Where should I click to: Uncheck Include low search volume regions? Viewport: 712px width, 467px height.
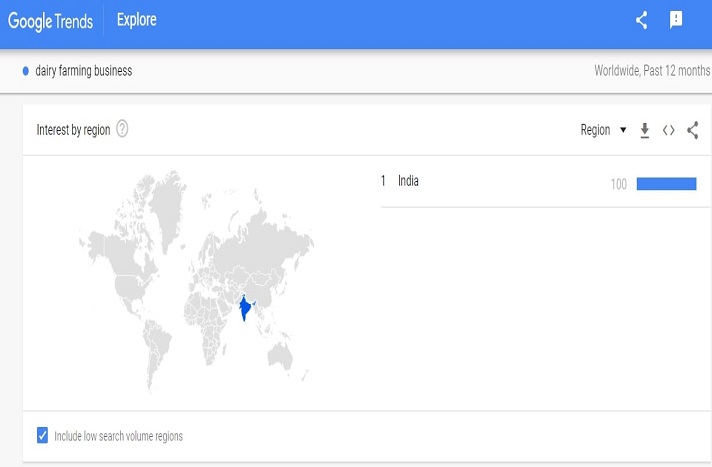(x=42, y=435)
